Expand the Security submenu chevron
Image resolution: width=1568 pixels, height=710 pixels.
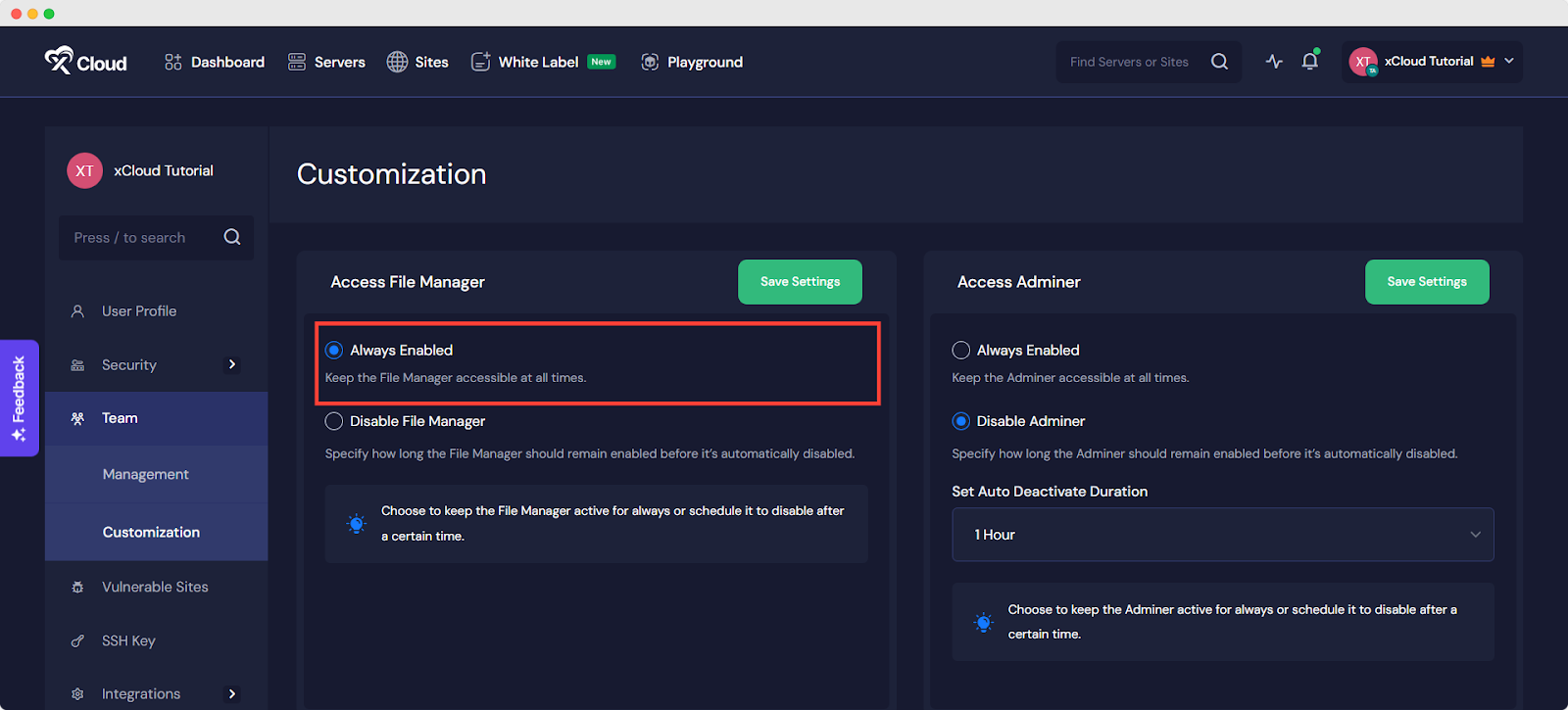pyautogui.click(x=232, y=364)
